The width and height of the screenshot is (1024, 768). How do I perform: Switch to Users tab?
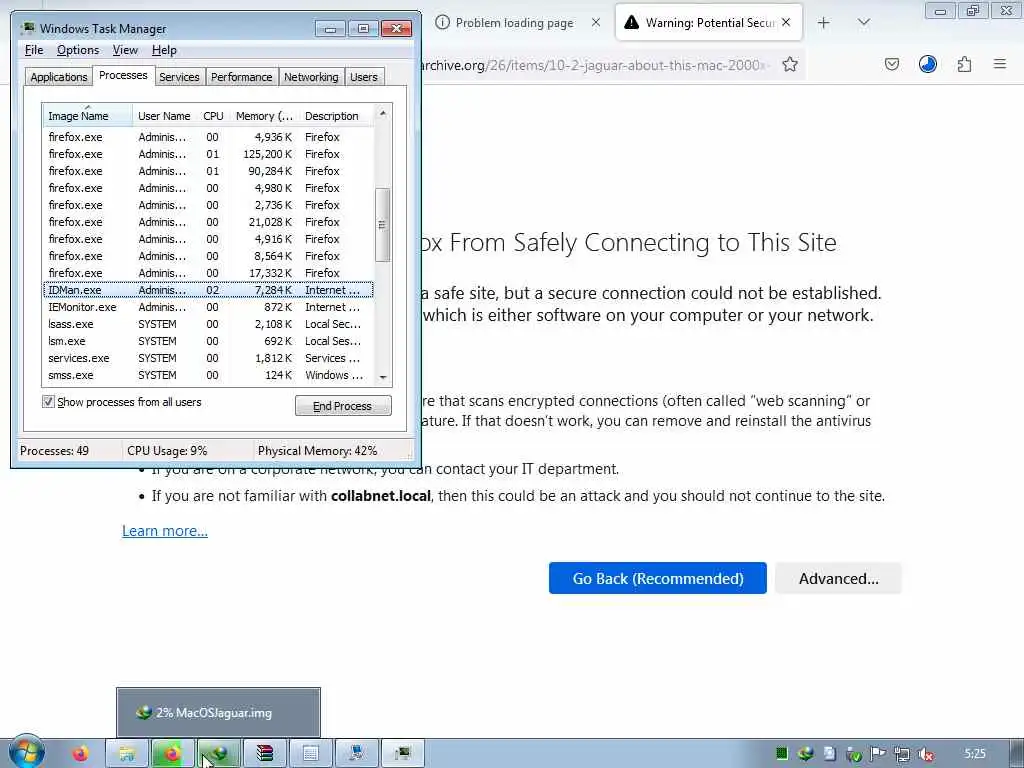(x=364, y=77)
